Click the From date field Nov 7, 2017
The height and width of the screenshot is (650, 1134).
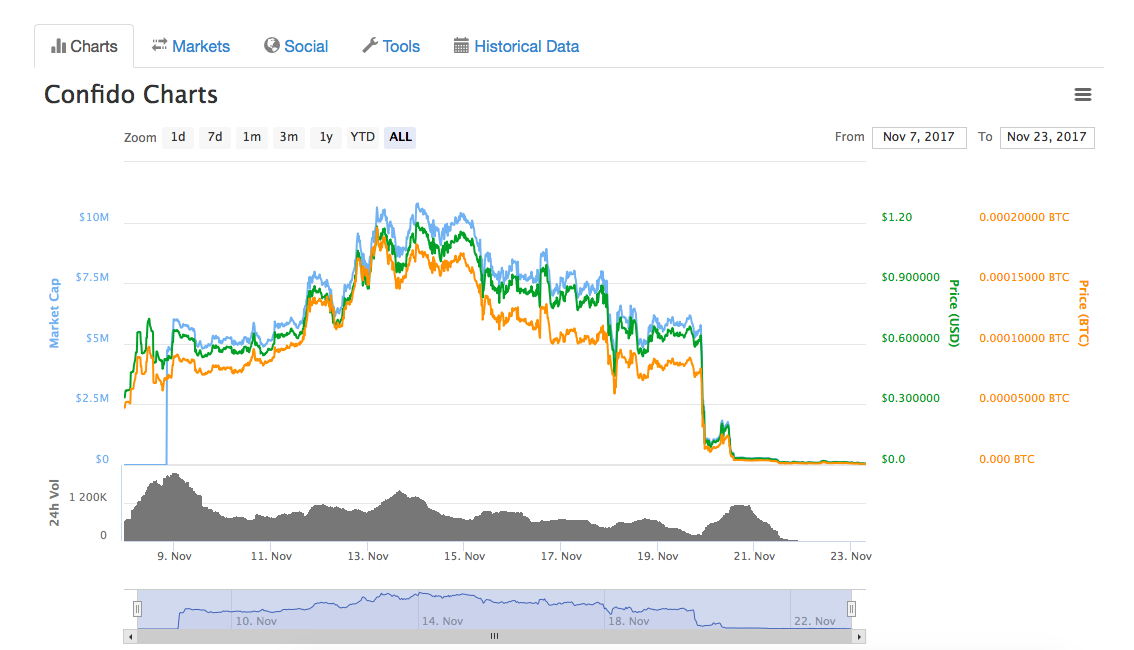[x=919, y=137]
